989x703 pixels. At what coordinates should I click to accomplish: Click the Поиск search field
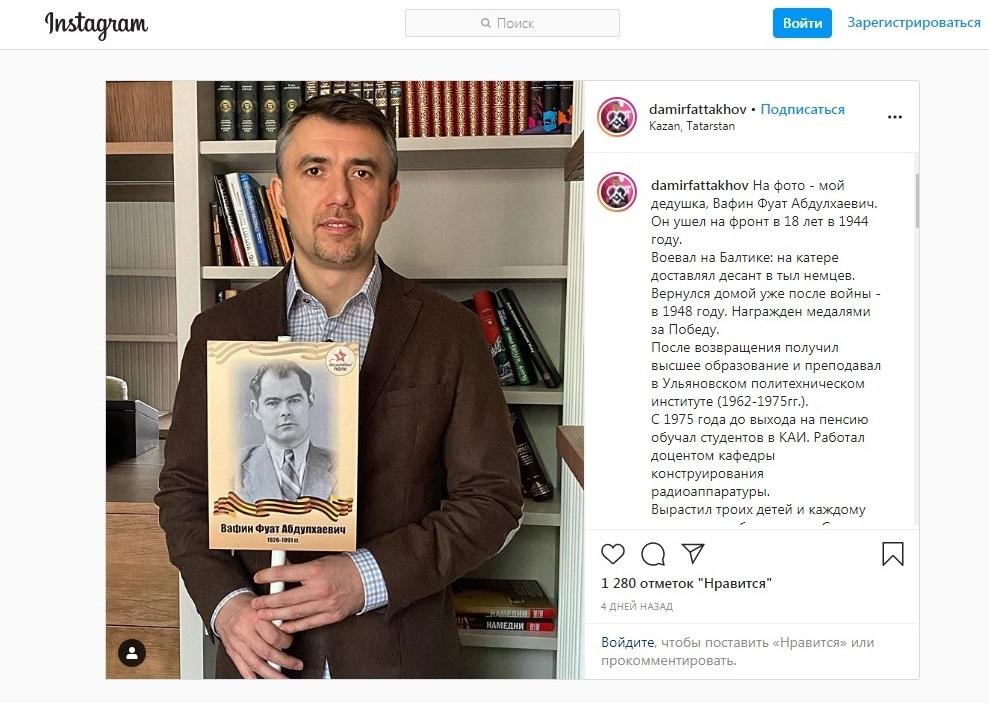point(512,23)
